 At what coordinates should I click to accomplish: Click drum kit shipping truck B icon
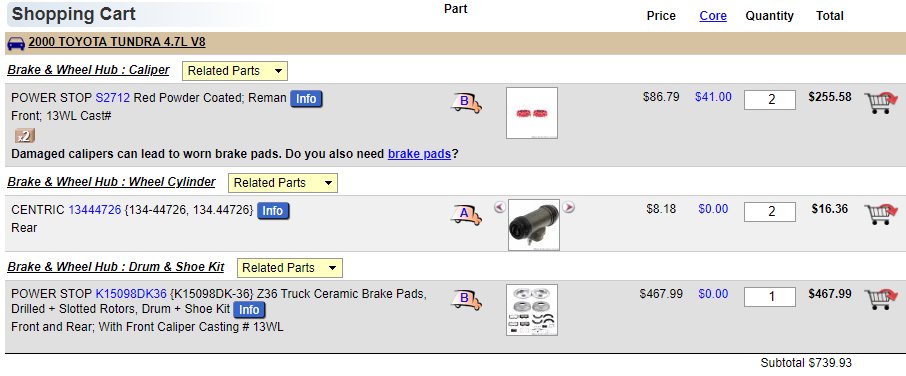tap(466, 299)
